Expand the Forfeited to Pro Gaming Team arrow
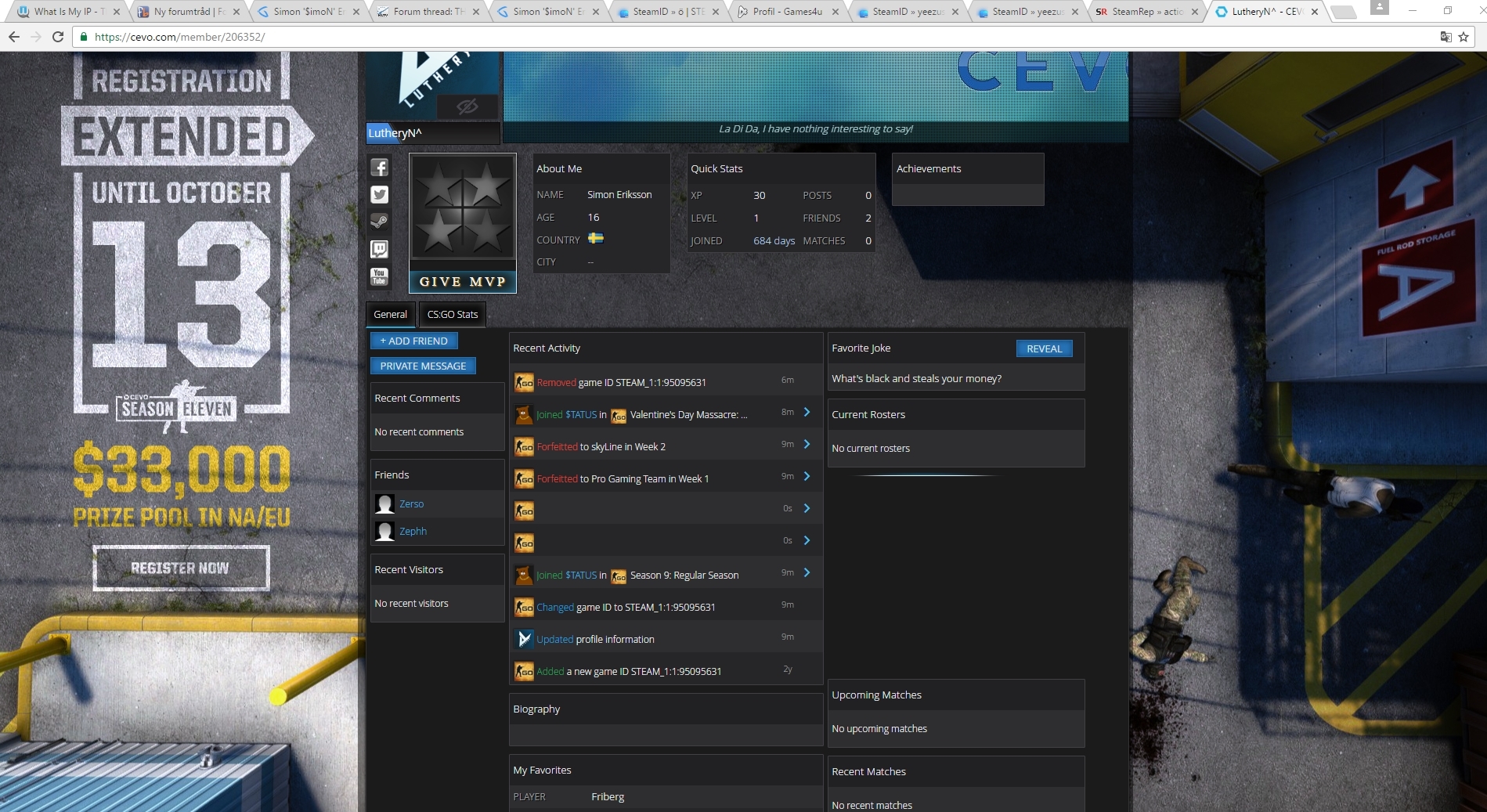Screen dimensions: 1487x812 pyautogui.click(x=807, y=477)
